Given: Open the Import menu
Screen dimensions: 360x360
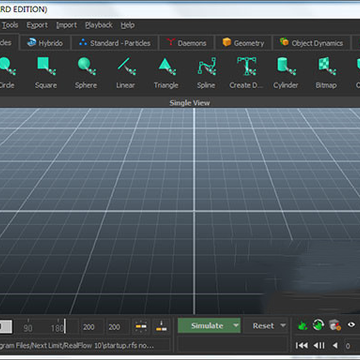Looking at the screenshot, I should click(x=66, y=25).
